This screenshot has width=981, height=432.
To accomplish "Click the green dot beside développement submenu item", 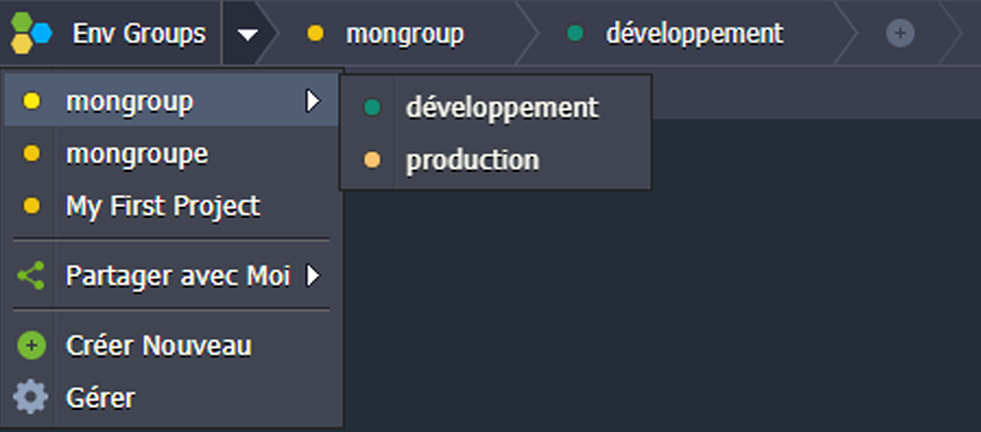I will point(373,107).
